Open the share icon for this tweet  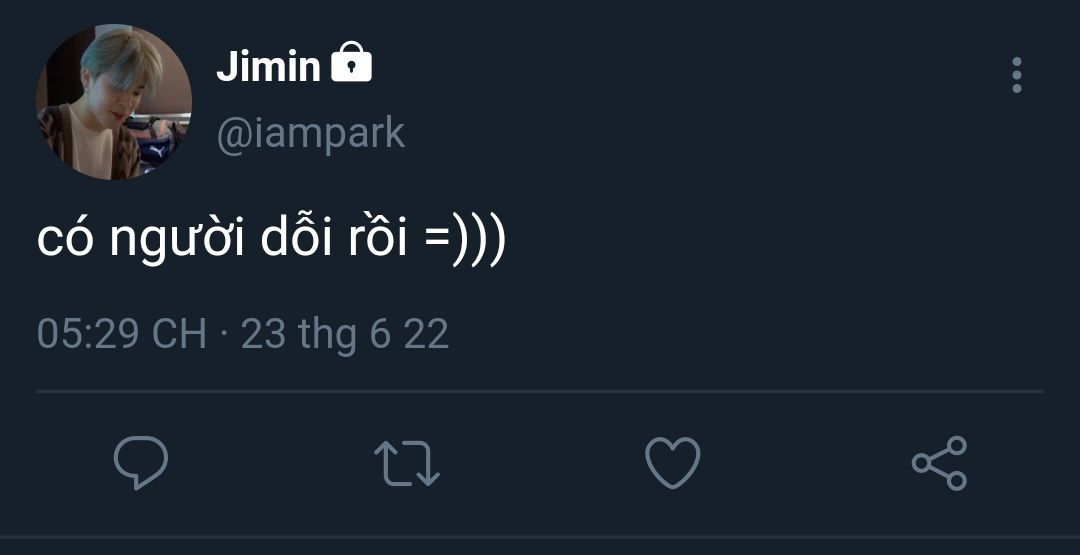(939, 463)
